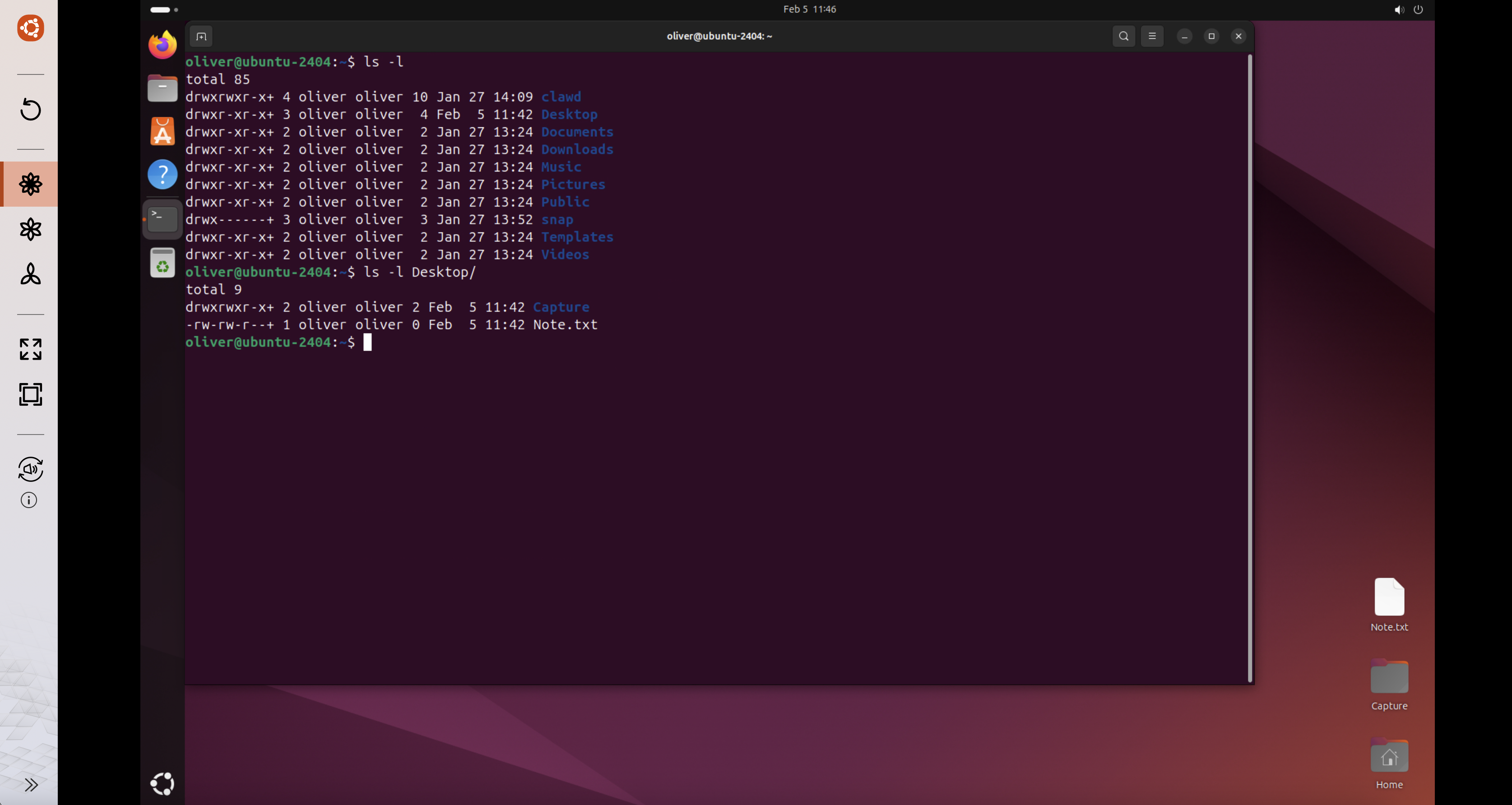Show applications via Ubuntu logo button
The height and width of the screenshot is (805, 1512).
[x=162, y=783]
